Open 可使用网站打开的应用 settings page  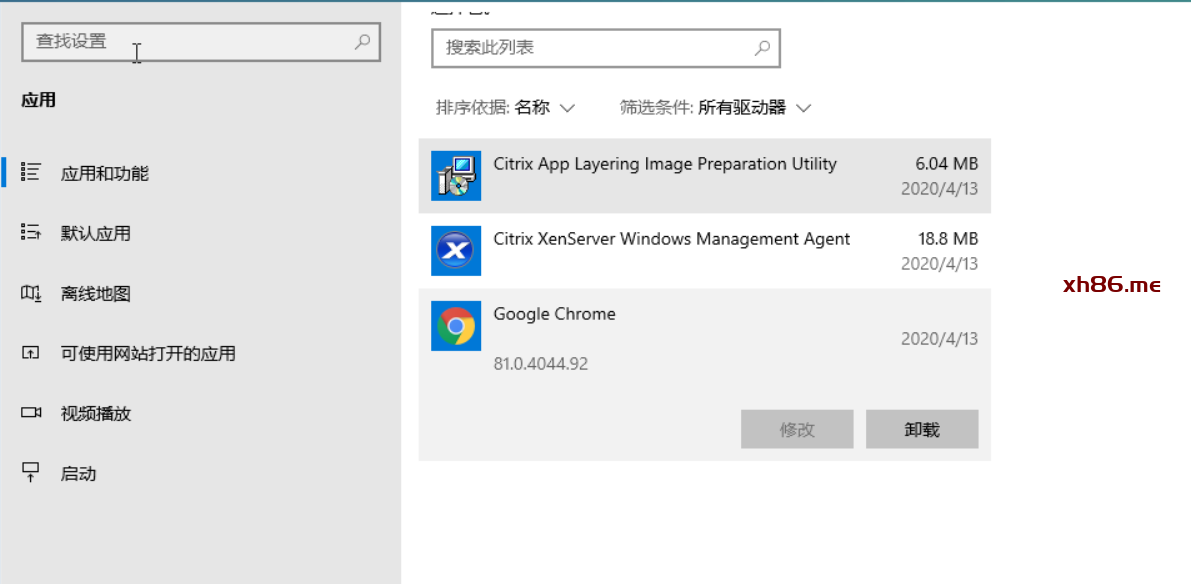coord(148,354)
